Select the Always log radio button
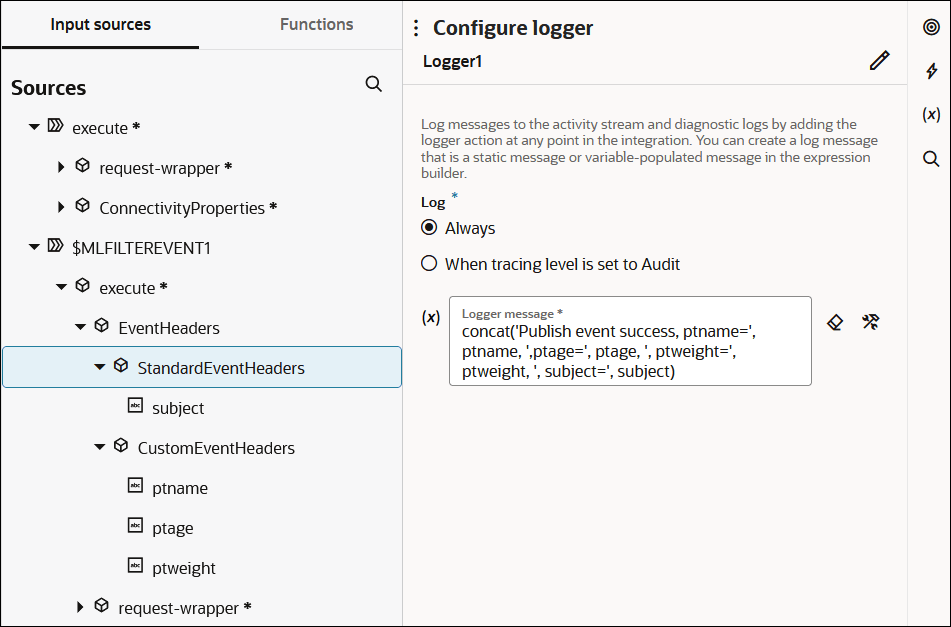 pyautogui.click(x=429, y=228)
